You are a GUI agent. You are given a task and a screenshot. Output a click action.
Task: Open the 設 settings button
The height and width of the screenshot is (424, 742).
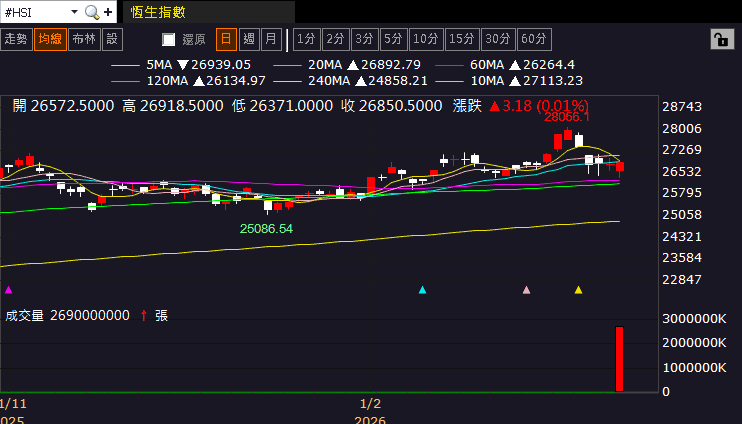coord(112,39)
